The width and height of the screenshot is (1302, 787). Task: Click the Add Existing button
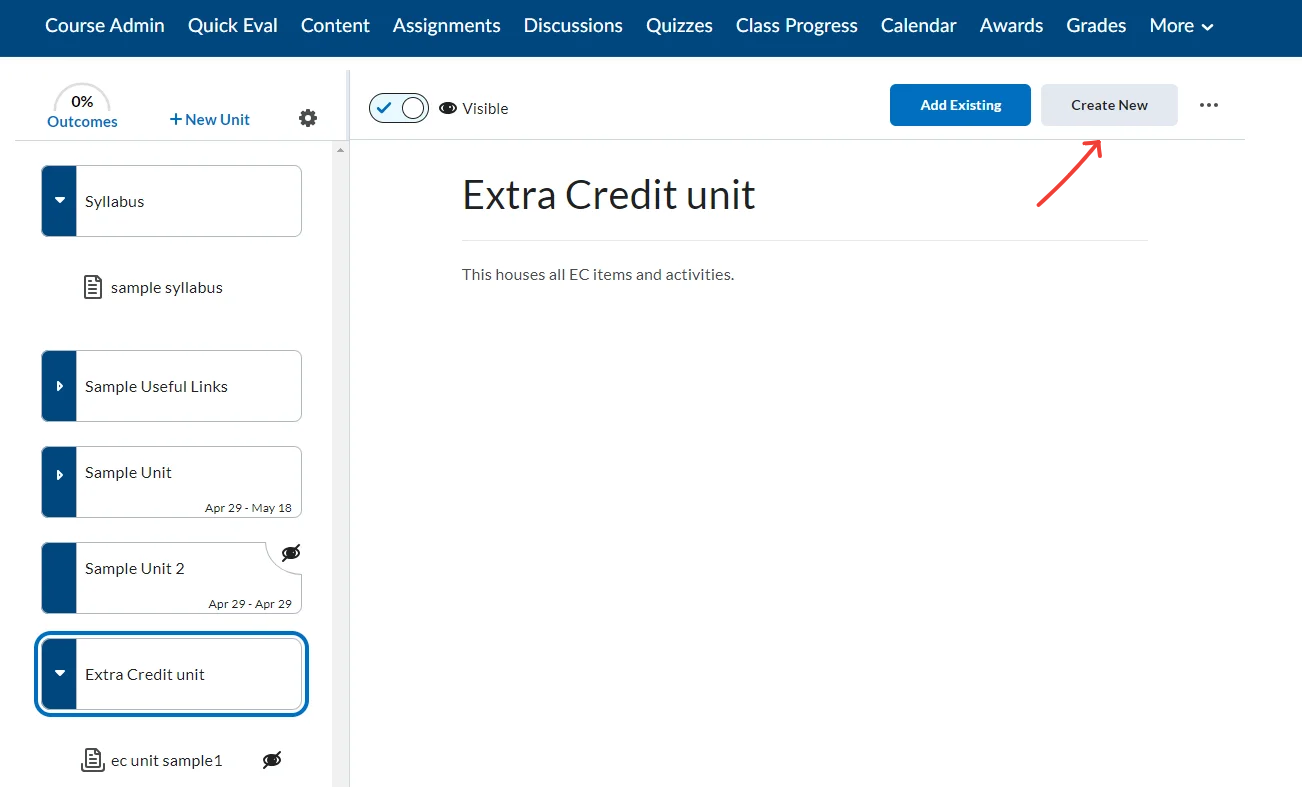pos(959,104)
